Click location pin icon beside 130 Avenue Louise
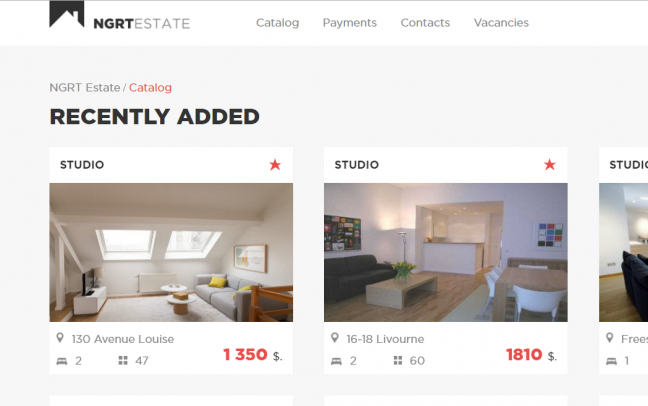The image size is (648, 406). point(60,339)
